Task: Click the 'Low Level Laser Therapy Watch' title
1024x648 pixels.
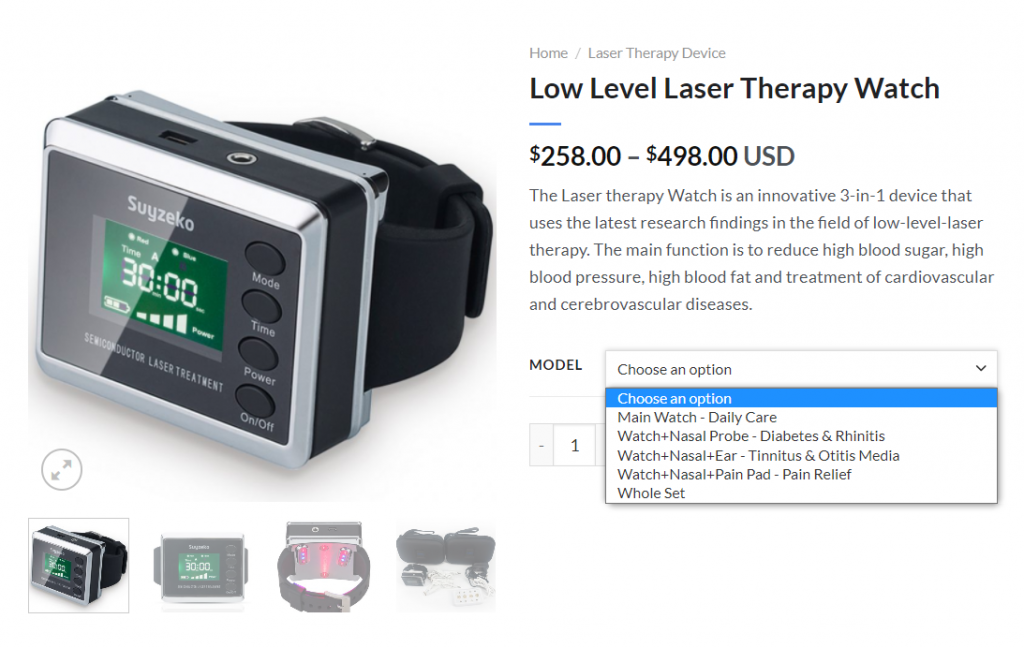Action: pyautogui.click(x=734, y=88)
